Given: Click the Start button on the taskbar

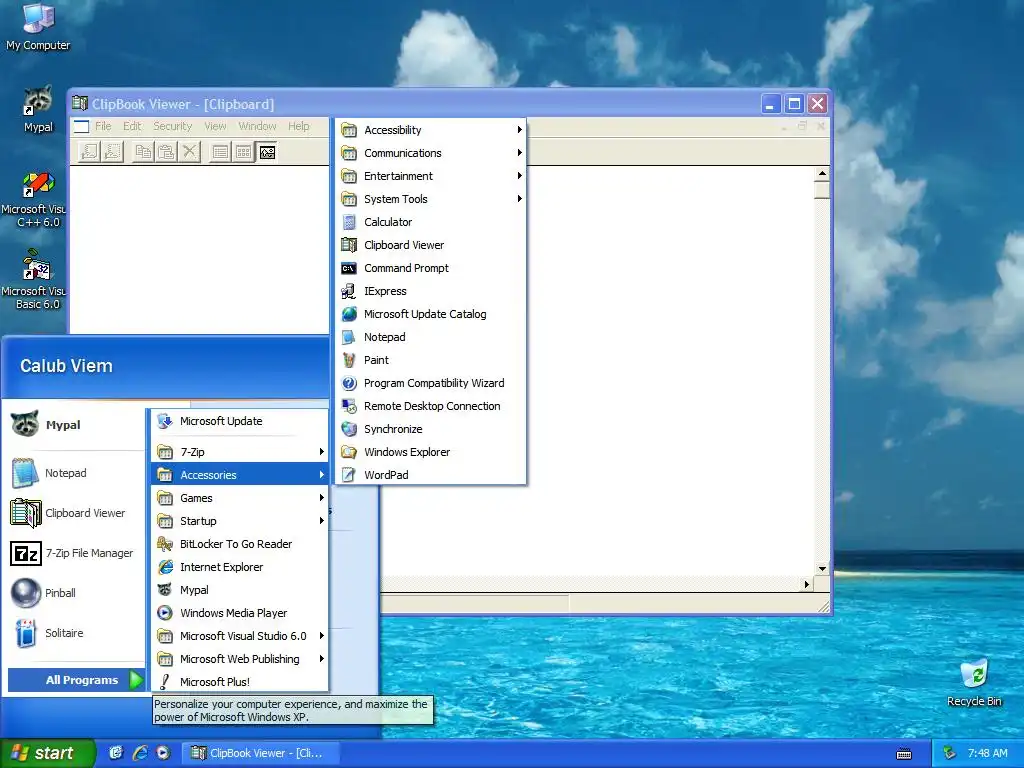Looking at the screenshot, I should coord(47,753).
